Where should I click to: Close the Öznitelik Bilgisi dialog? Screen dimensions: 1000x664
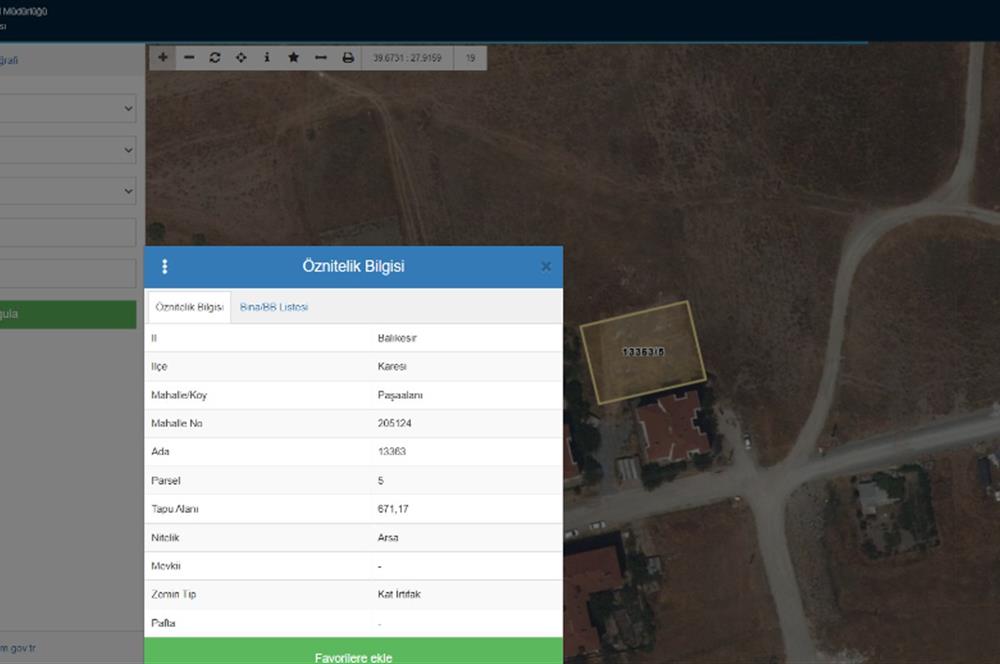(546, 267)
